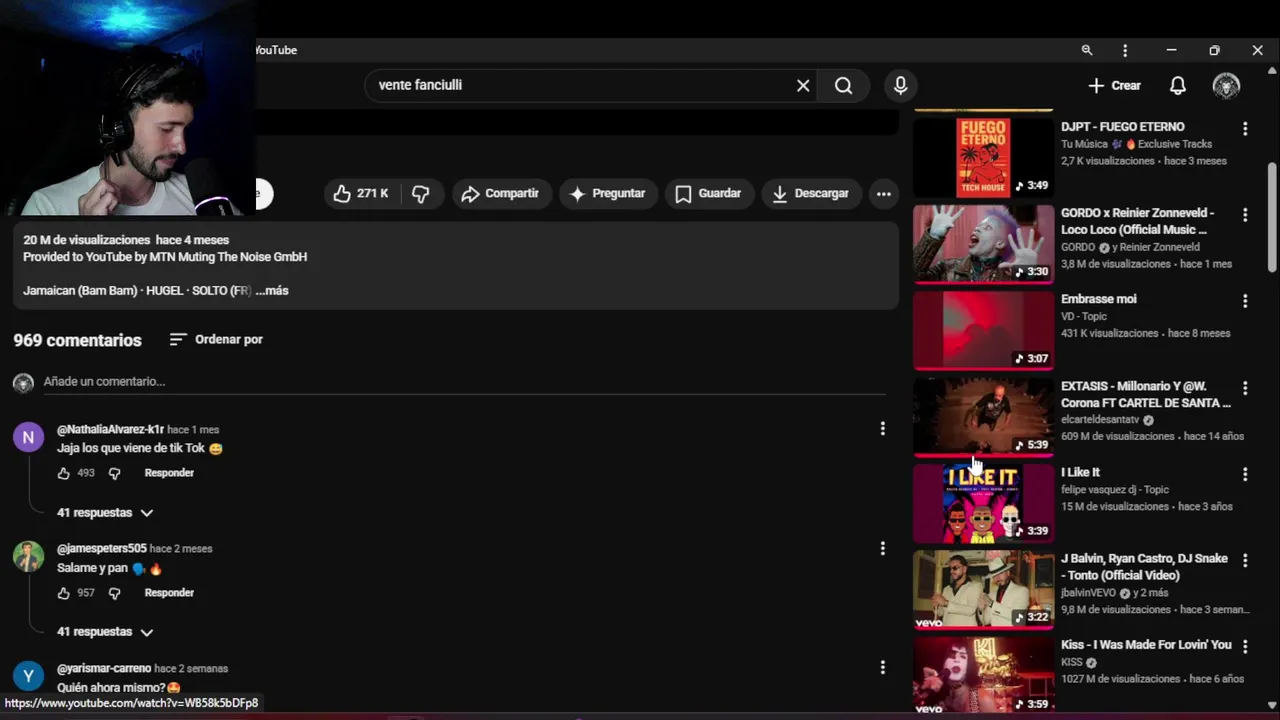Open options menu for yarismar-carreno comment
This screenshot has height=720, width=1280.
pyautogui.click(x=882, y=668)
